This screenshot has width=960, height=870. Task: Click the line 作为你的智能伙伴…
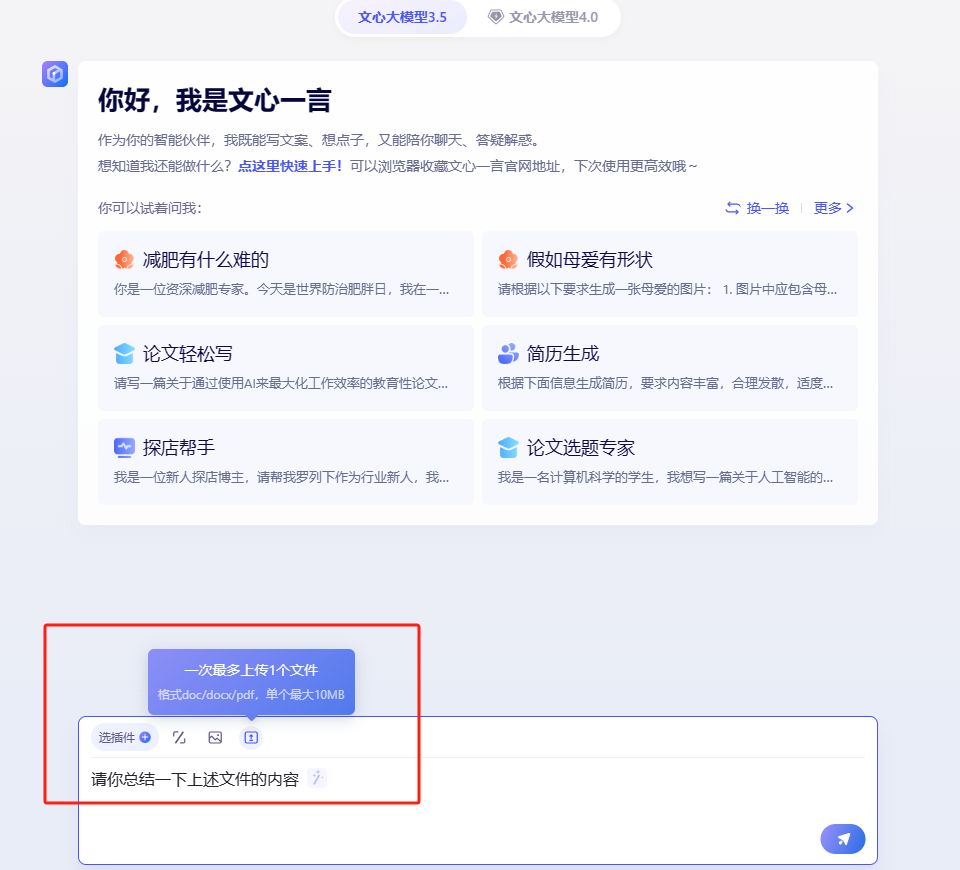318,140
